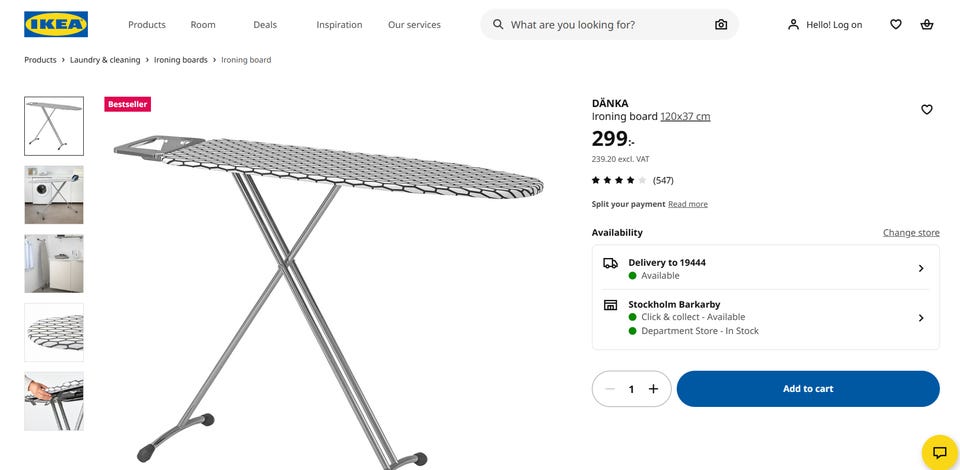The width and height of the screenshot is (960, 470).
Task: Open the Inspiration menu
Action: click(x=339, y=25)
